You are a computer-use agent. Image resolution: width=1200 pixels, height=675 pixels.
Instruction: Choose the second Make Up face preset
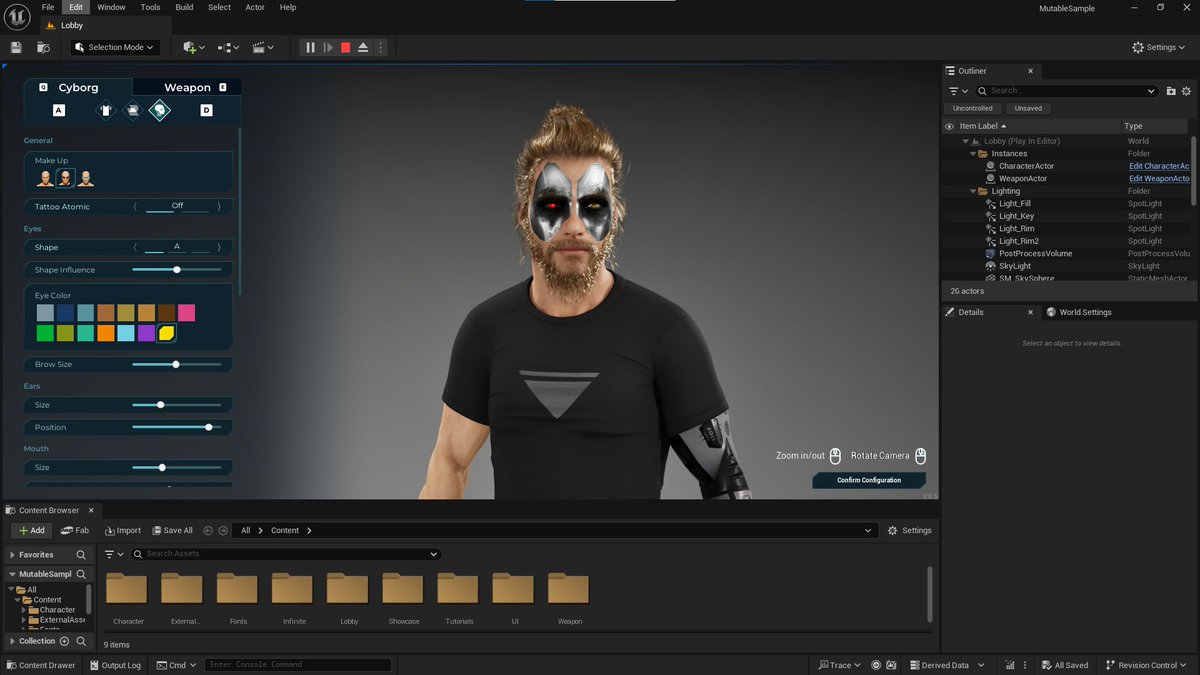[x=65, y=178]
